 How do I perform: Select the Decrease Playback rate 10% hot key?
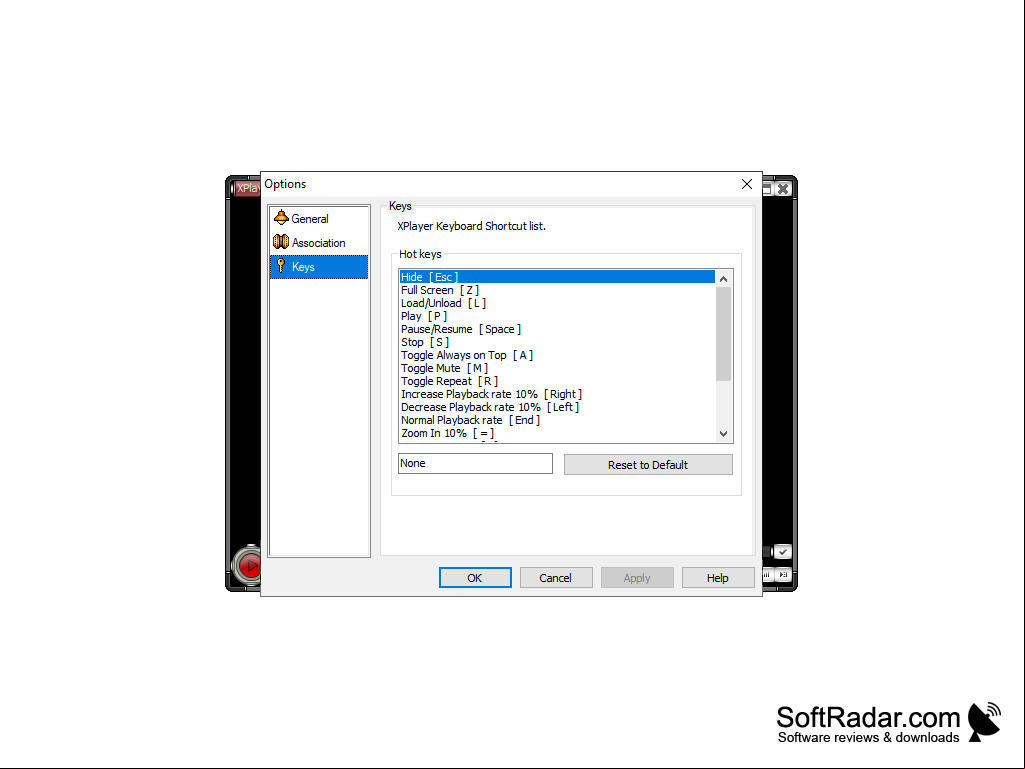(557, 407)
